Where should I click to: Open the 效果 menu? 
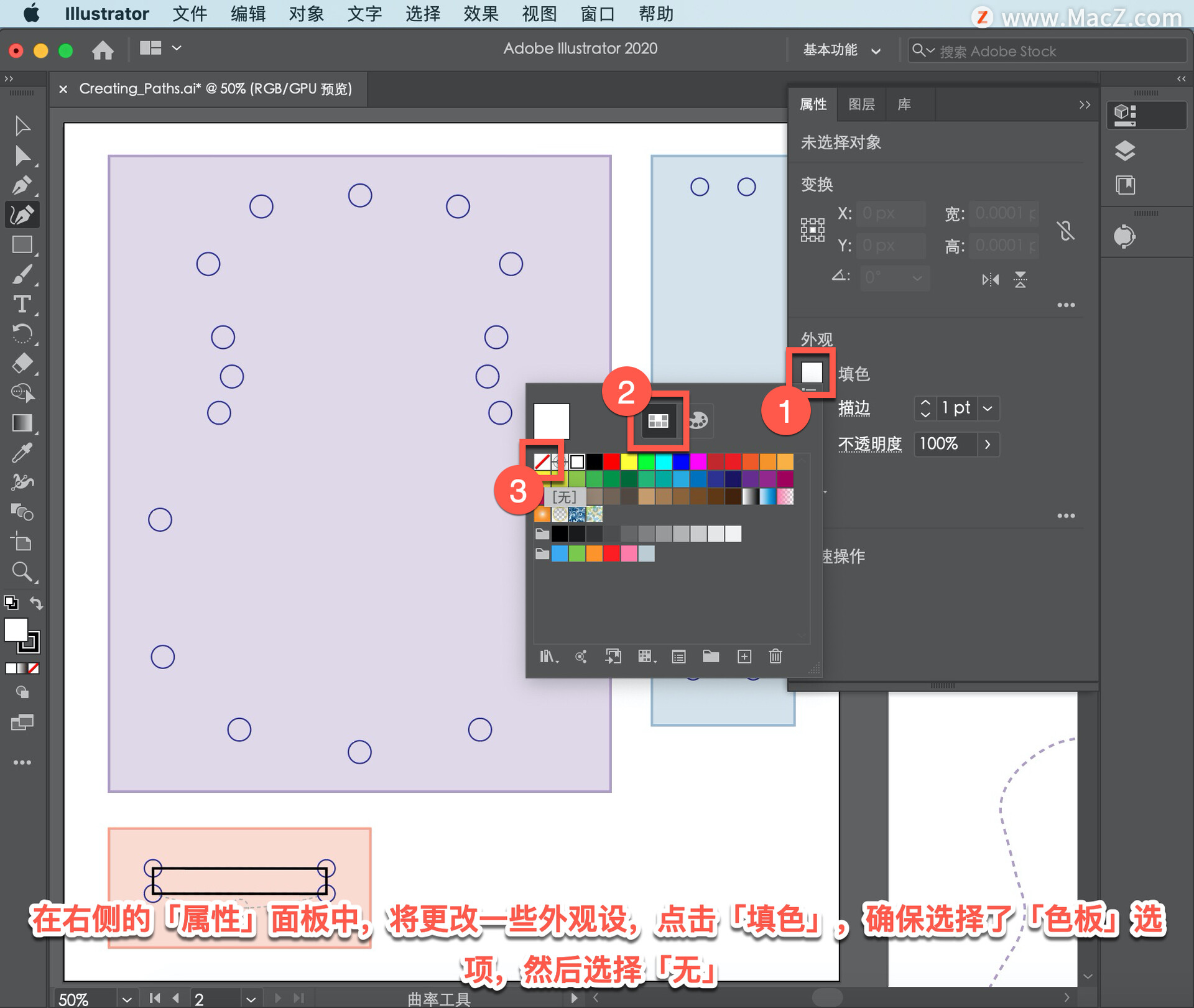tap(481, 14)
